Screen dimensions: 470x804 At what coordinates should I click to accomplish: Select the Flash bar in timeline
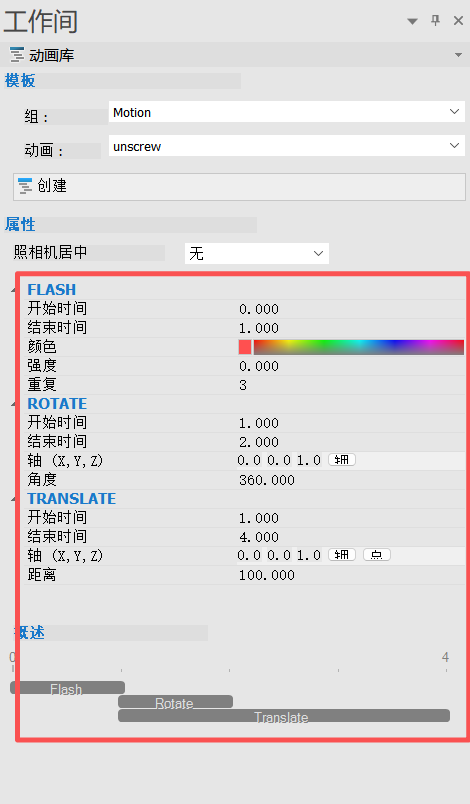pos(68,688)
